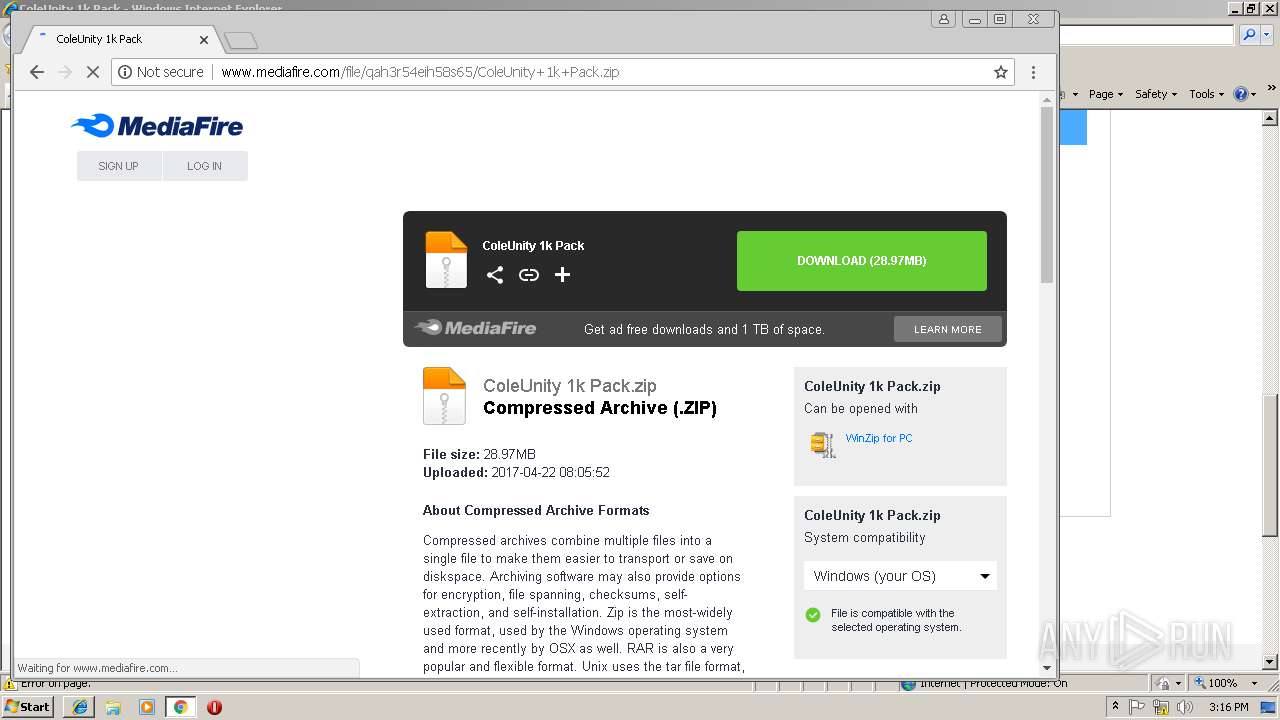Expand the Windows (your OS) dropdown
The height and width of the screenshot is (720, 1280).
click(900, 576)
